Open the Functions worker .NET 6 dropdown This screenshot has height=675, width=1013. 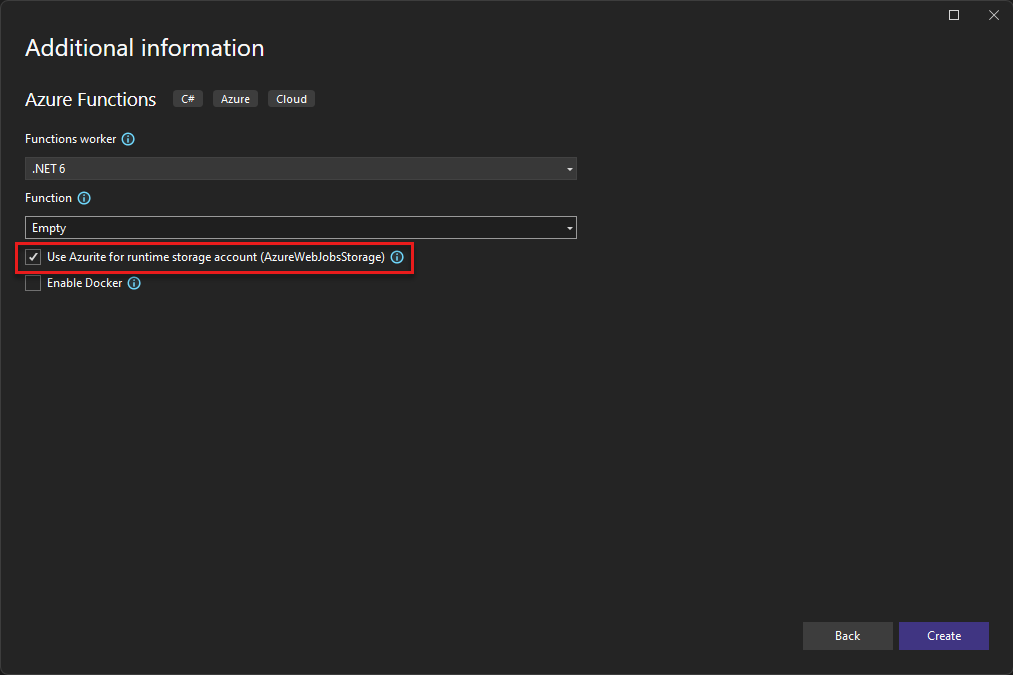(300, 169)
